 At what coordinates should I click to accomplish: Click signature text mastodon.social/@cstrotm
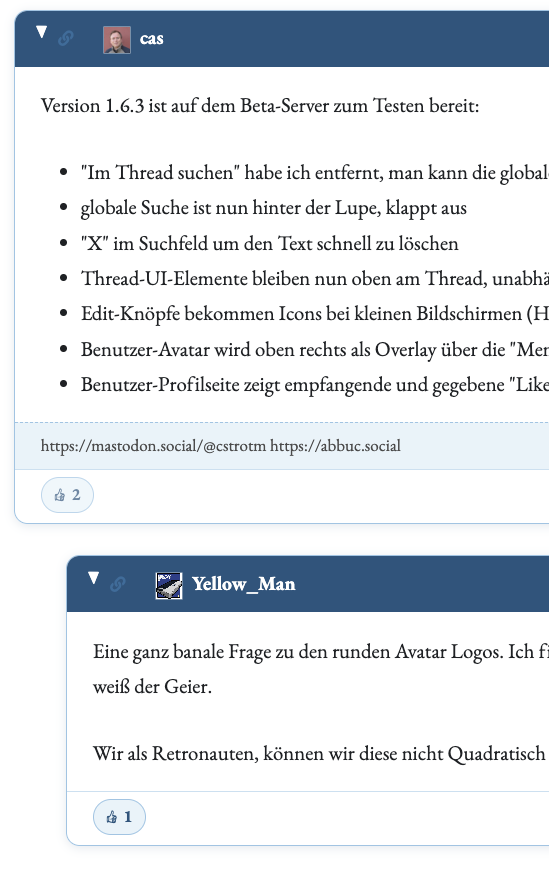click(153, 446)
